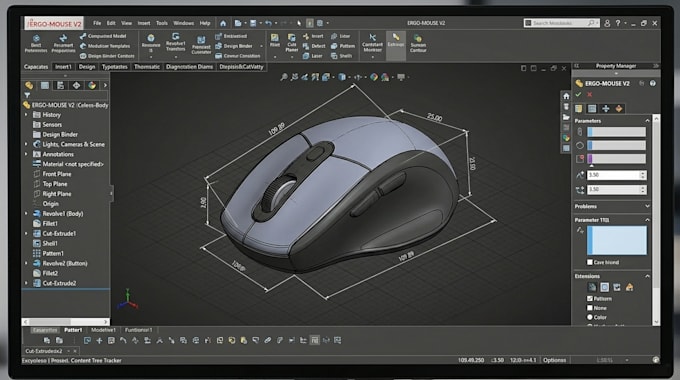The image size is (680, 380).
Task: Click the Search field in the title bar
Action: click(562, 23)
